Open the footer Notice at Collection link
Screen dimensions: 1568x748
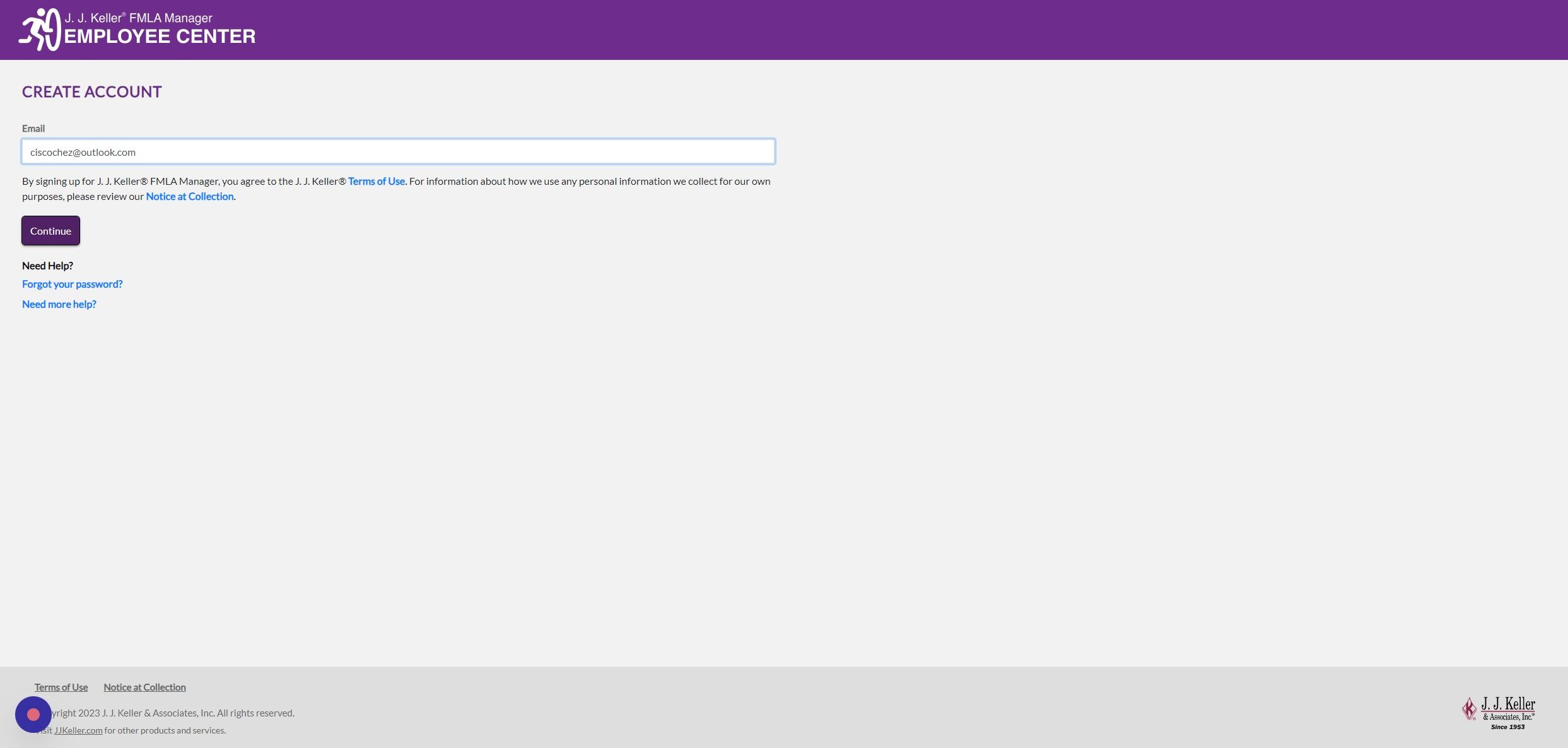coord(144,687)
